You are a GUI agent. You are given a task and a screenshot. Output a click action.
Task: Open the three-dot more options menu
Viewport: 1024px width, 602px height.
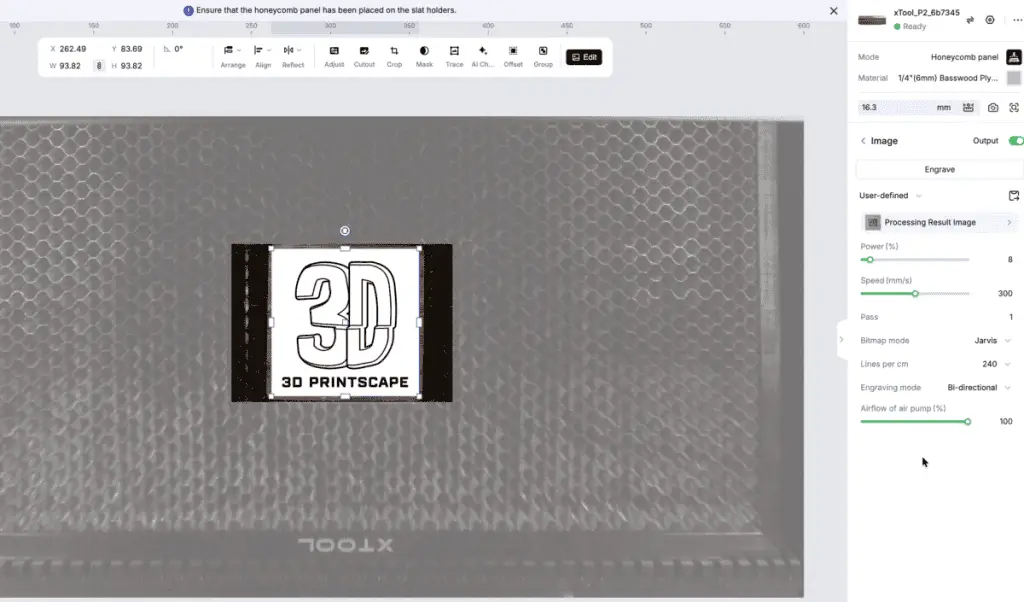tap(1017, 20)
